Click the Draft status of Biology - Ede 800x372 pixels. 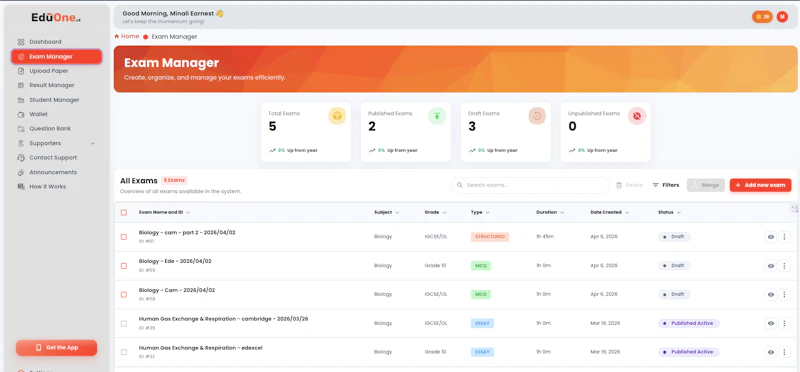point(674,266)
